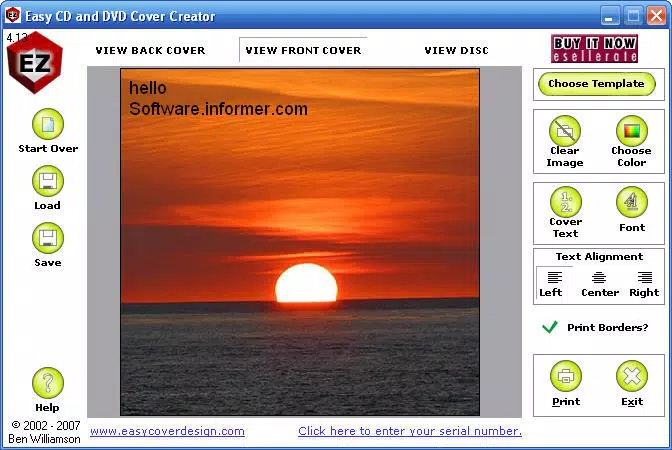The image size is (672, 450).
Task: Save the cover using Save icon
Action: [x=48, y=238]
